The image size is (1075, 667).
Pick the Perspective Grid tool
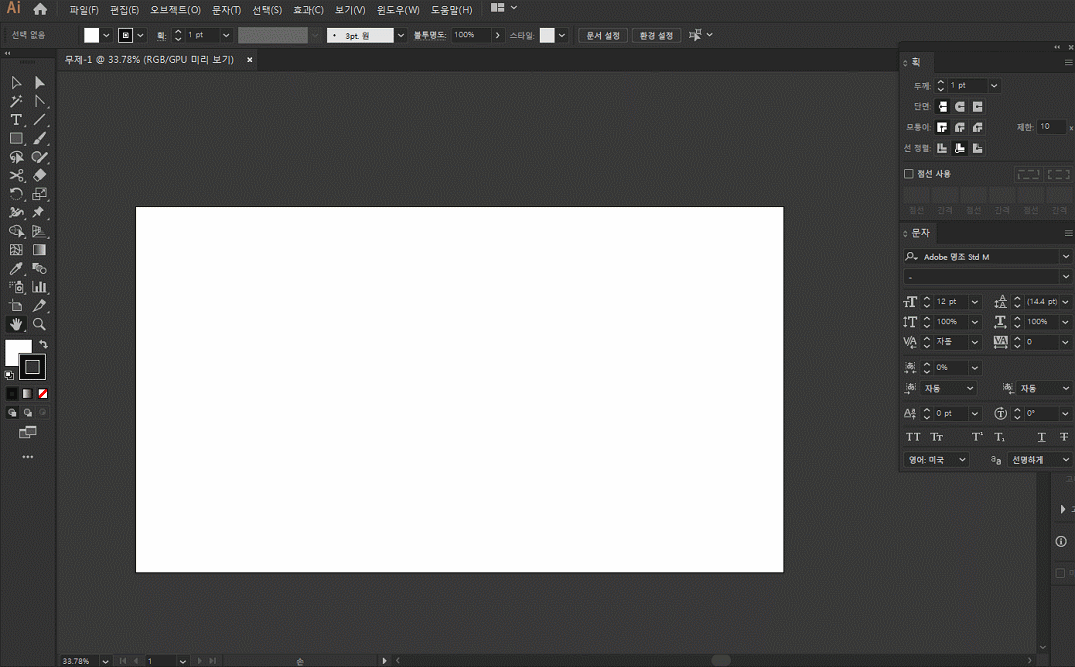tap(39, 231)
